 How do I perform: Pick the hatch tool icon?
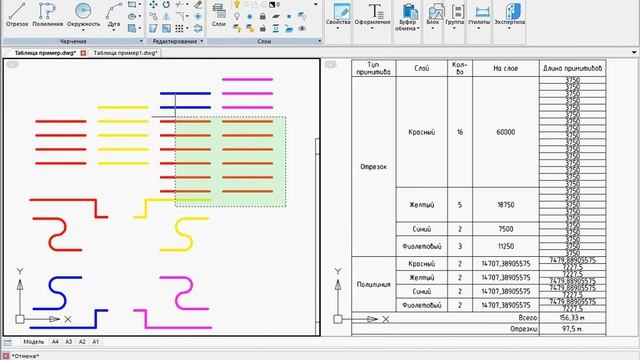point(132,28)
